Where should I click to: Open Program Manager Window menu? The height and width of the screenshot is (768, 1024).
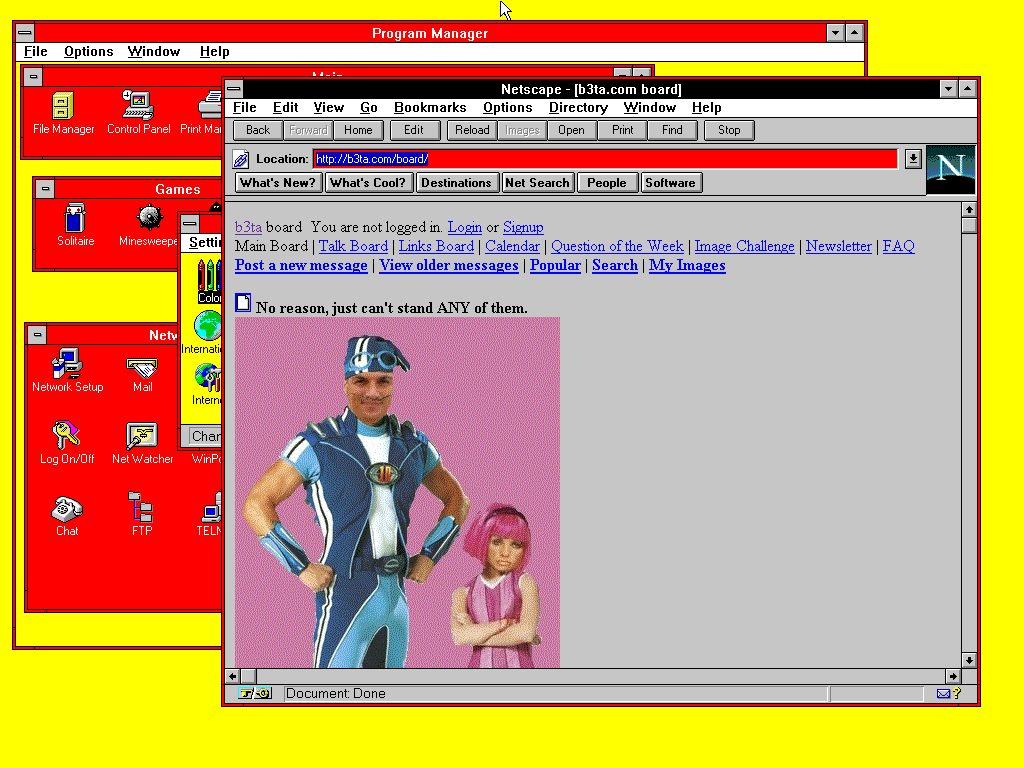point(153,52)
